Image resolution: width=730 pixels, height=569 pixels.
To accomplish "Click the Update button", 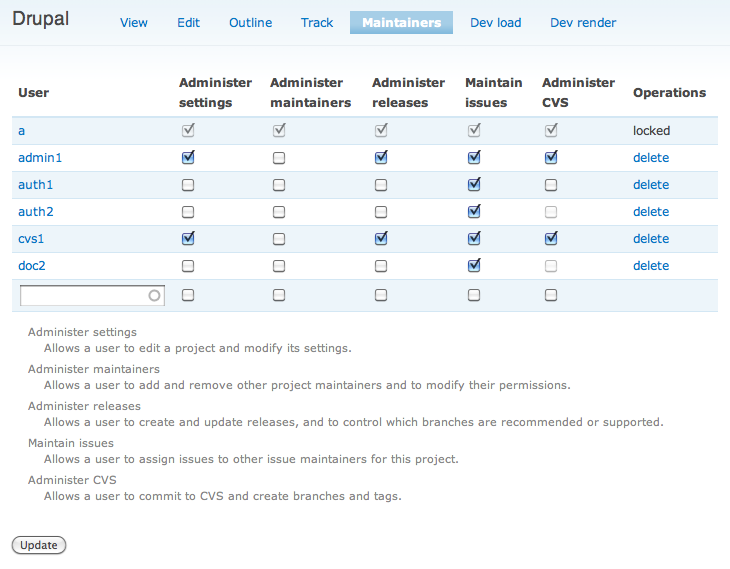I will tap(39, 545).
